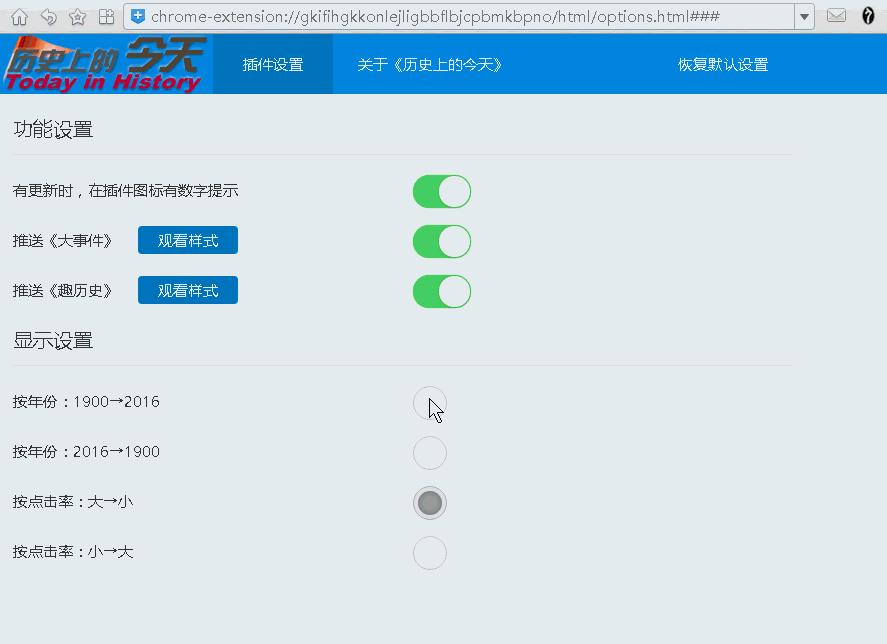Image resolution: width=887 pixels, height=644 pixels.
Task: Click the 按年份：1900→2016 label text
Action: (86, 402)
